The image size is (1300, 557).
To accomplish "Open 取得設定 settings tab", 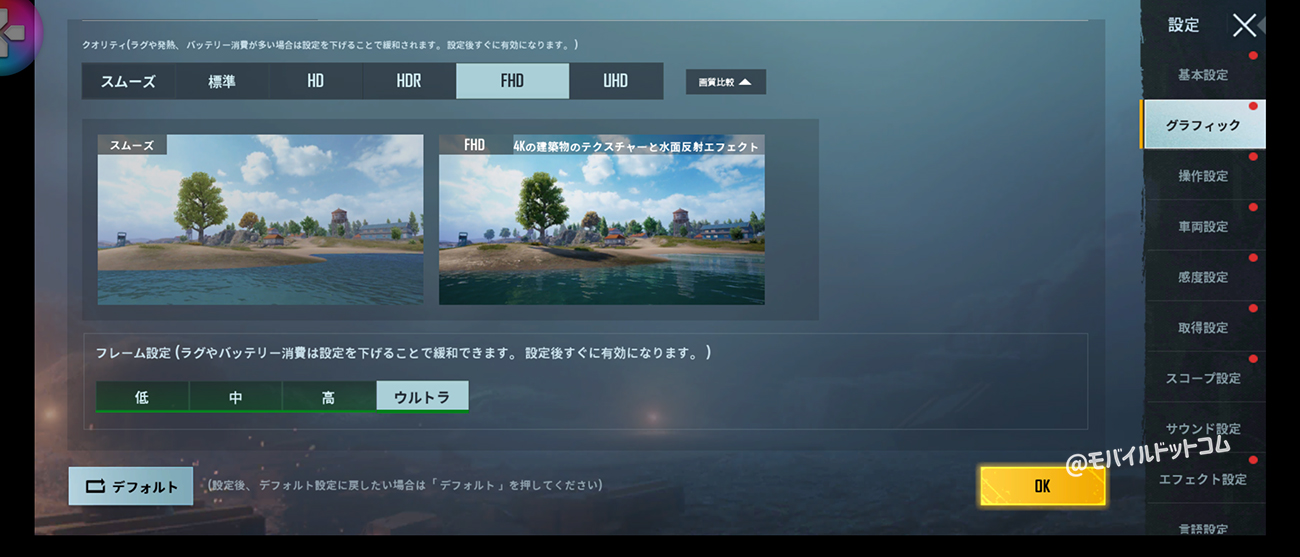I will pyautogui.click(x=1203, y=328).
